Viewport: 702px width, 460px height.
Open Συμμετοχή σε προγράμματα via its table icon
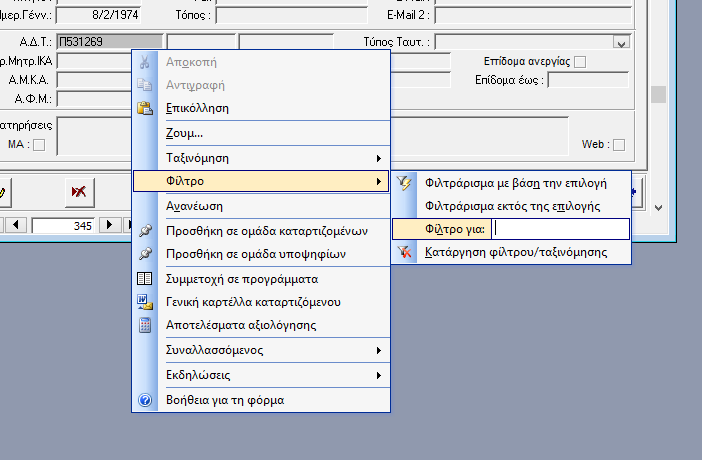pos(145,278)
